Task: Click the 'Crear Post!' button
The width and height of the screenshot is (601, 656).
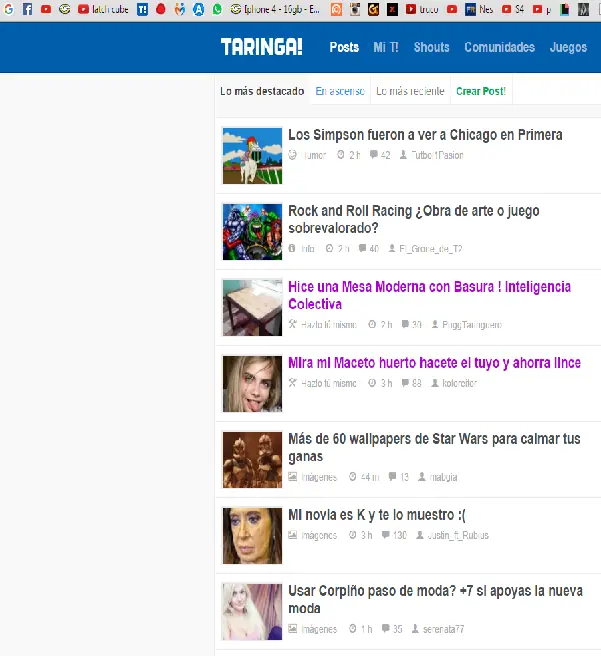Action: [481, 91]
